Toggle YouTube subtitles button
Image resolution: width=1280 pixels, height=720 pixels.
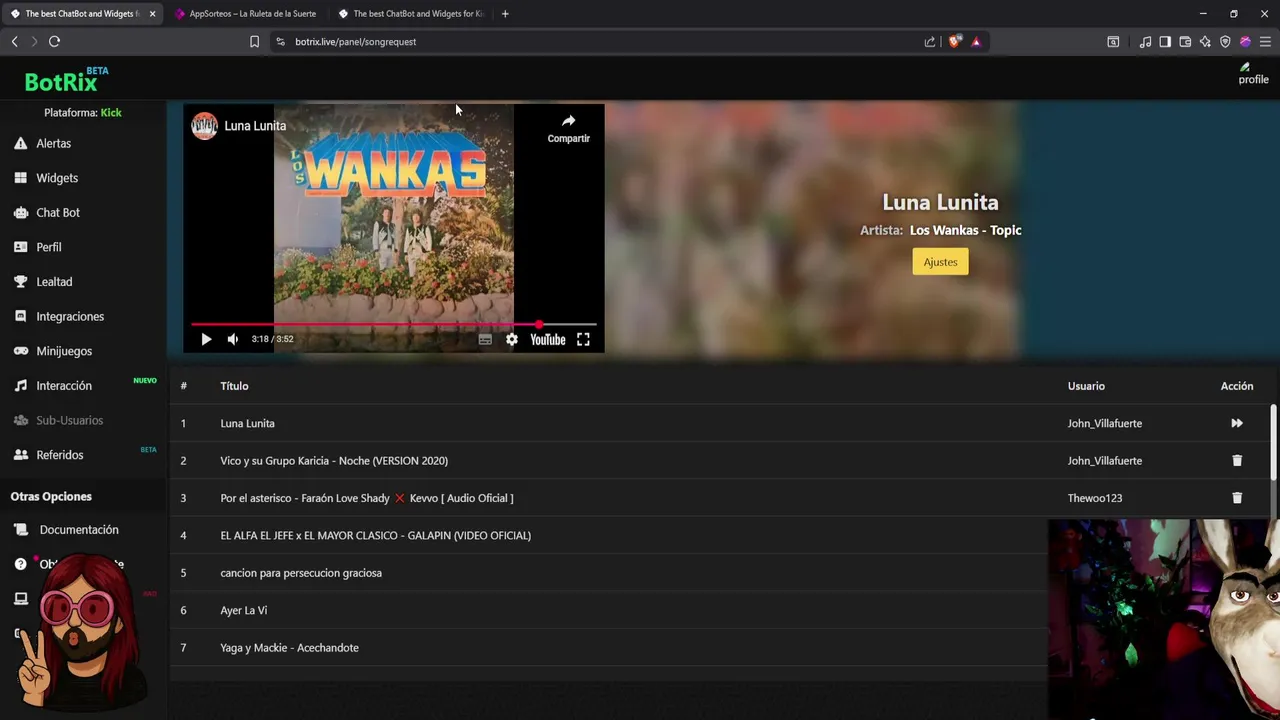coord(485,339)
